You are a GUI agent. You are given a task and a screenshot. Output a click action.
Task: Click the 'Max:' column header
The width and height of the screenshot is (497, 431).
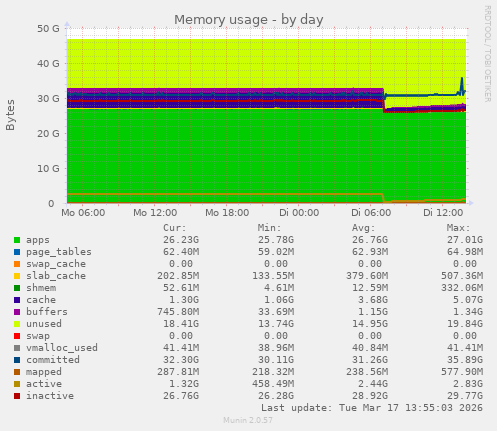pos(459,228)
